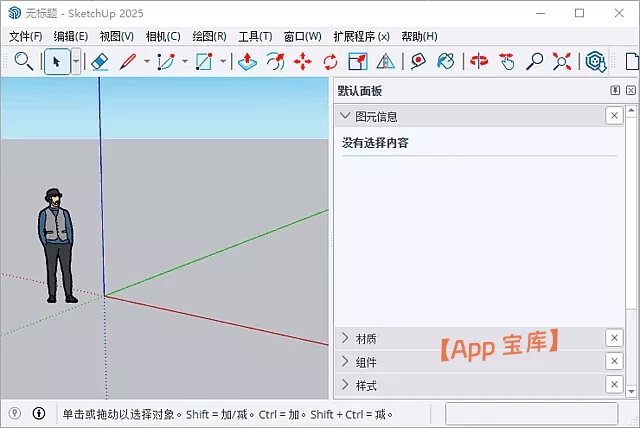Image resolution: width=640 pixels, height=428 pixels.
Task: Click the Search magnifier icon in toolbar
Action: (x=23, y=62)
